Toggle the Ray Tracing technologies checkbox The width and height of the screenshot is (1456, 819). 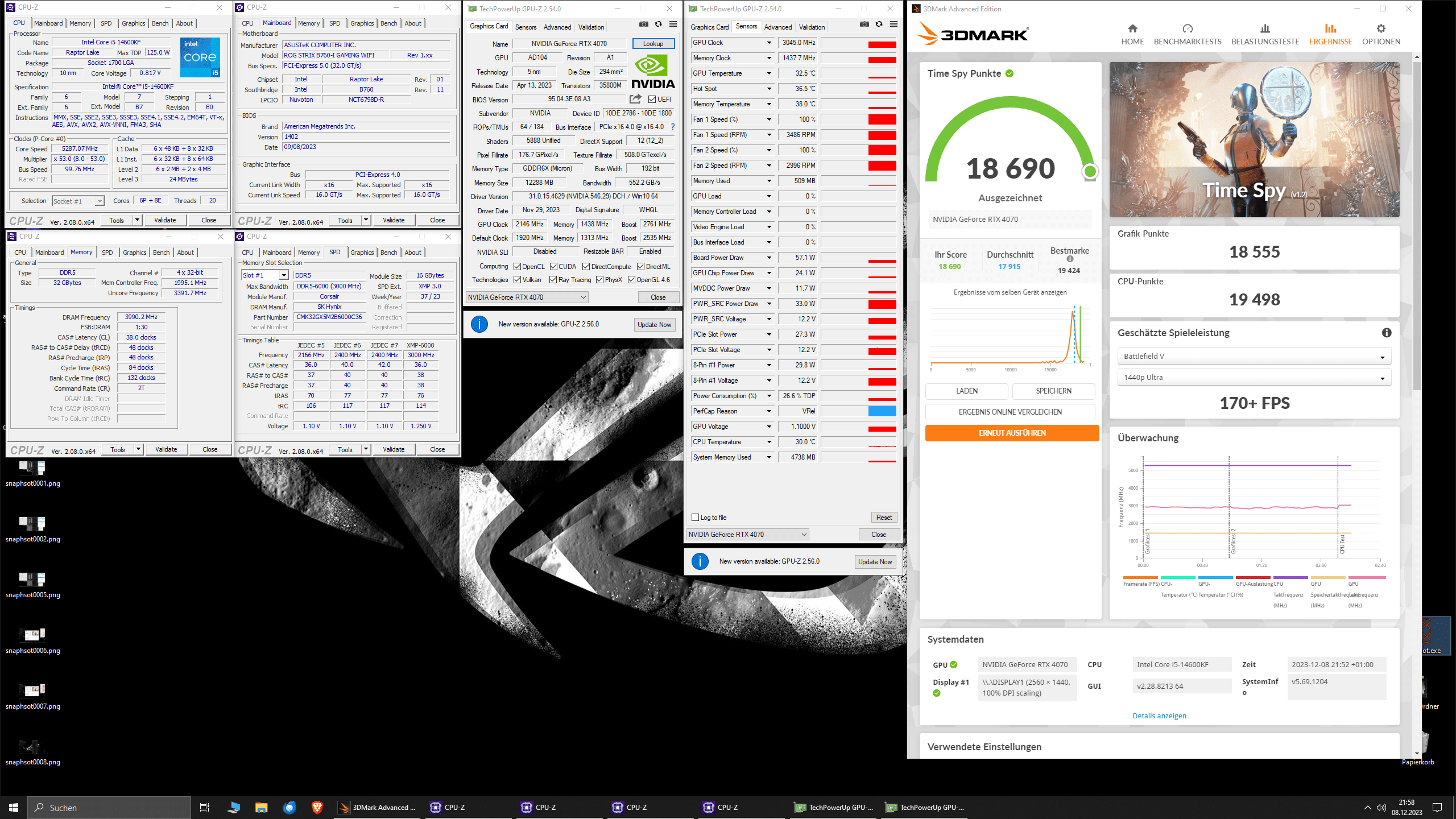point(553,280)
